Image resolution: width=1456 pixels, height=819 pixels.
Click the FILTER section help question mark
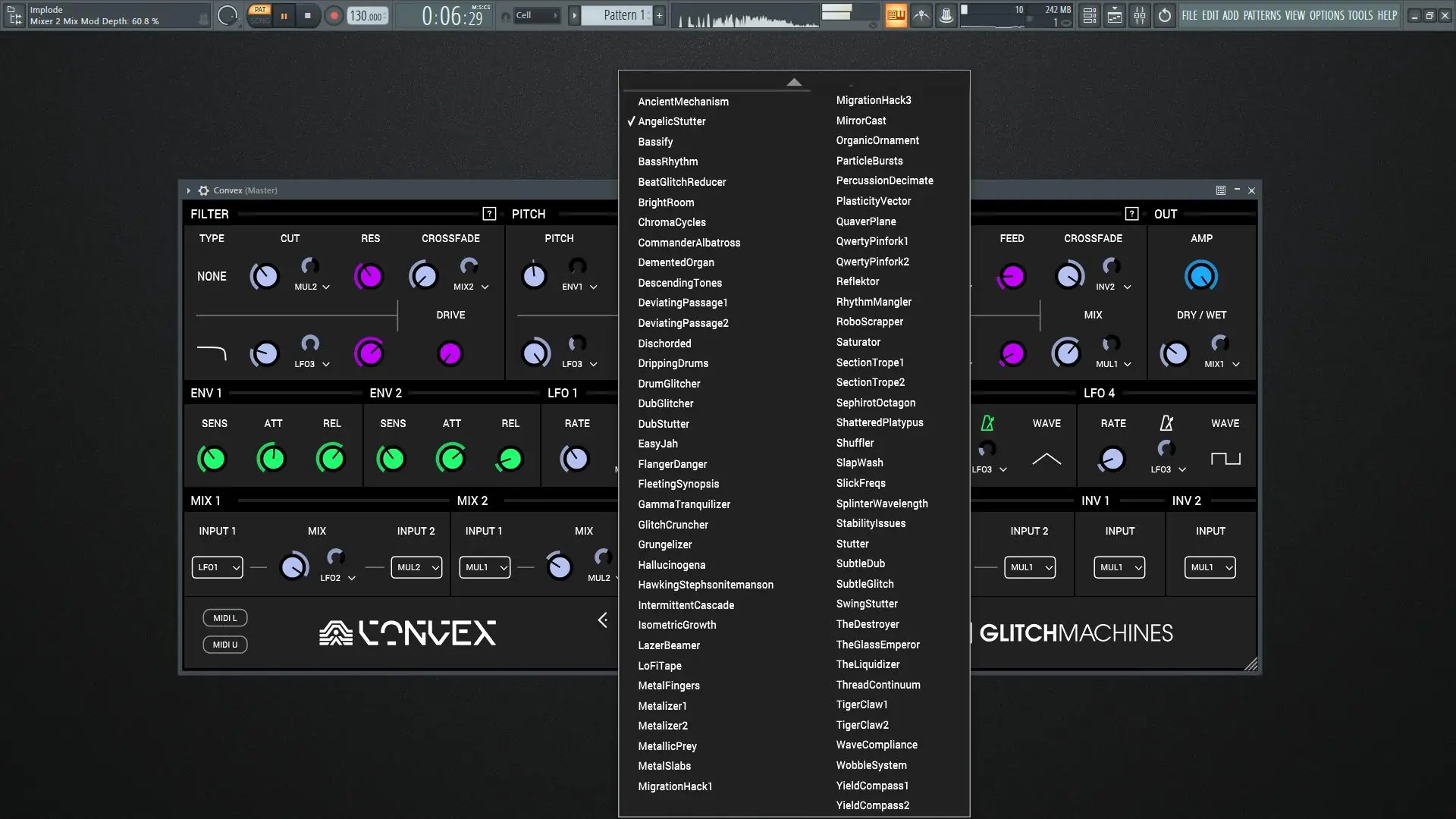pos(489,214)
